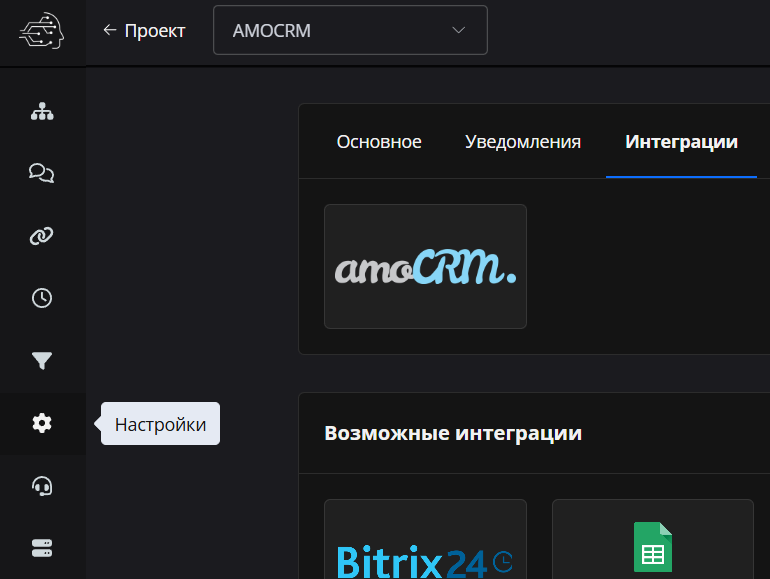Switch to the Основное tab
770x579 pixels.
pyautogui.click(x=379, y=142)
